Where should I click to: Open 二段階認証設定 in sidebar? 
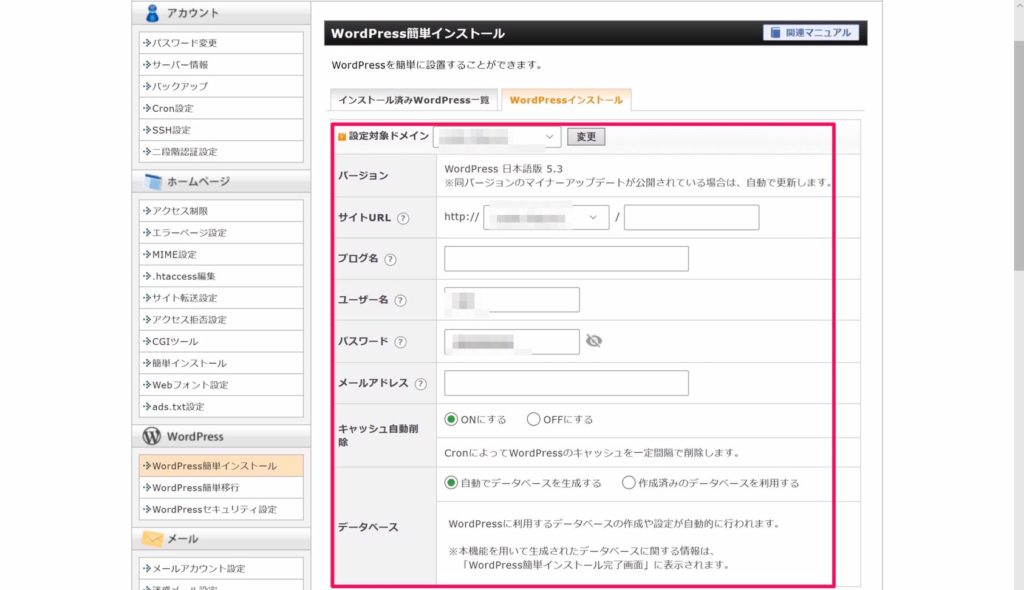coord(221,152)
